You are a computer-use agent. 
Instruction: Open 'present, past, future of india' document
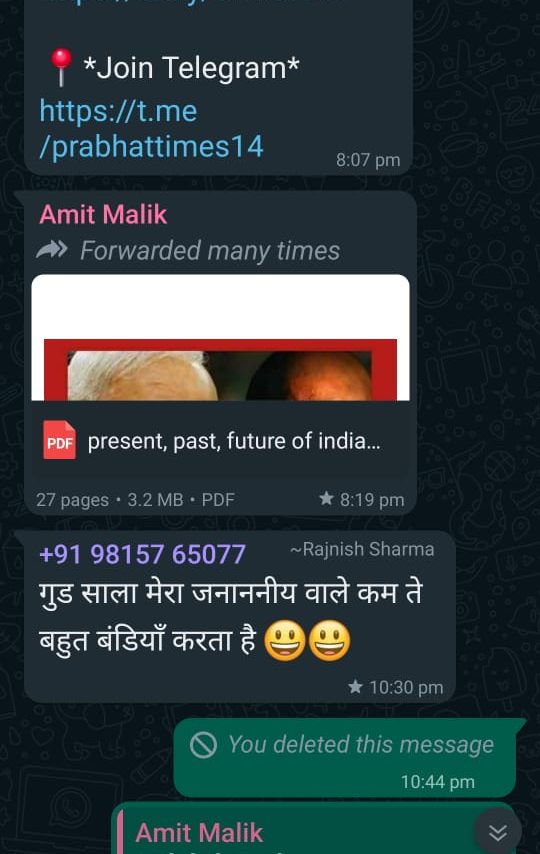tap(234, 441)
